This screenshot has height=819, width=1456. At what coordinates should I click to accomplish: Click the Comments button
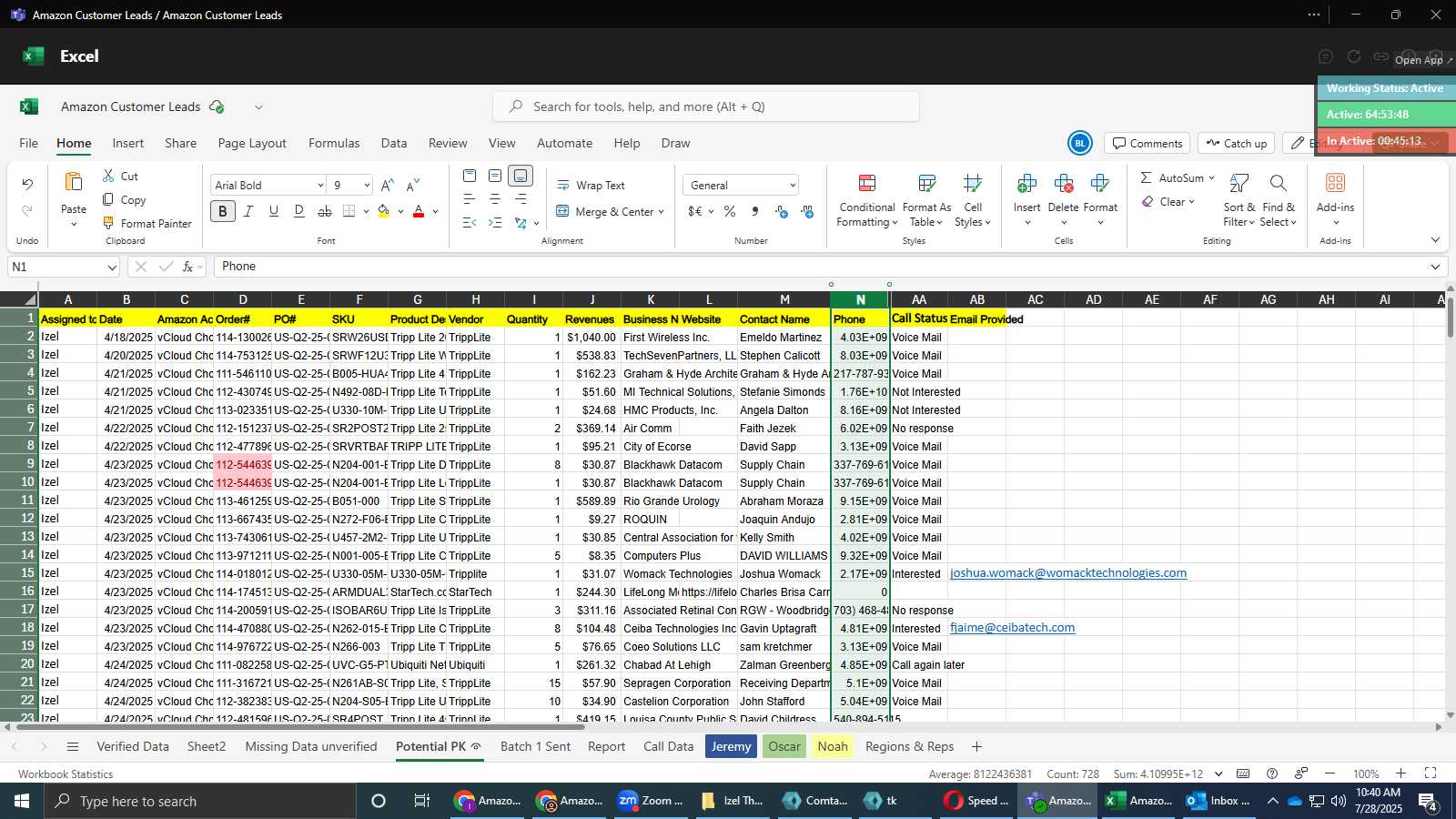point(1148,143)
